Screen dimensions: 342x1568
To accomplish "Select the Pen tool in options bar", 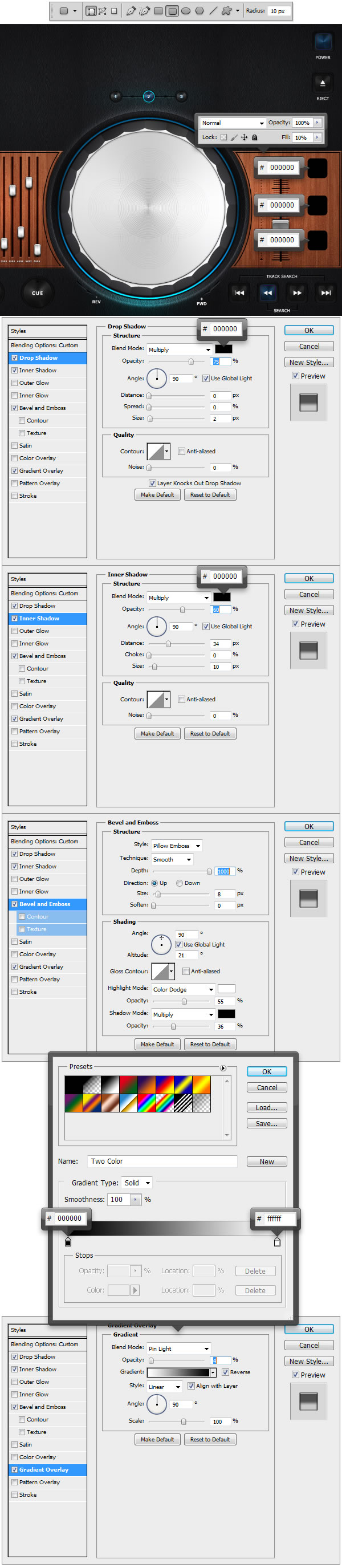I will click(130, 11).
